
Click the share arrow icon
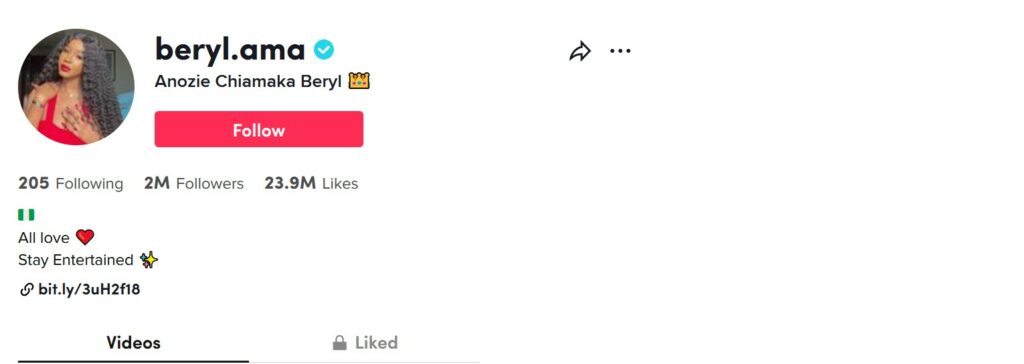(580, 51)
